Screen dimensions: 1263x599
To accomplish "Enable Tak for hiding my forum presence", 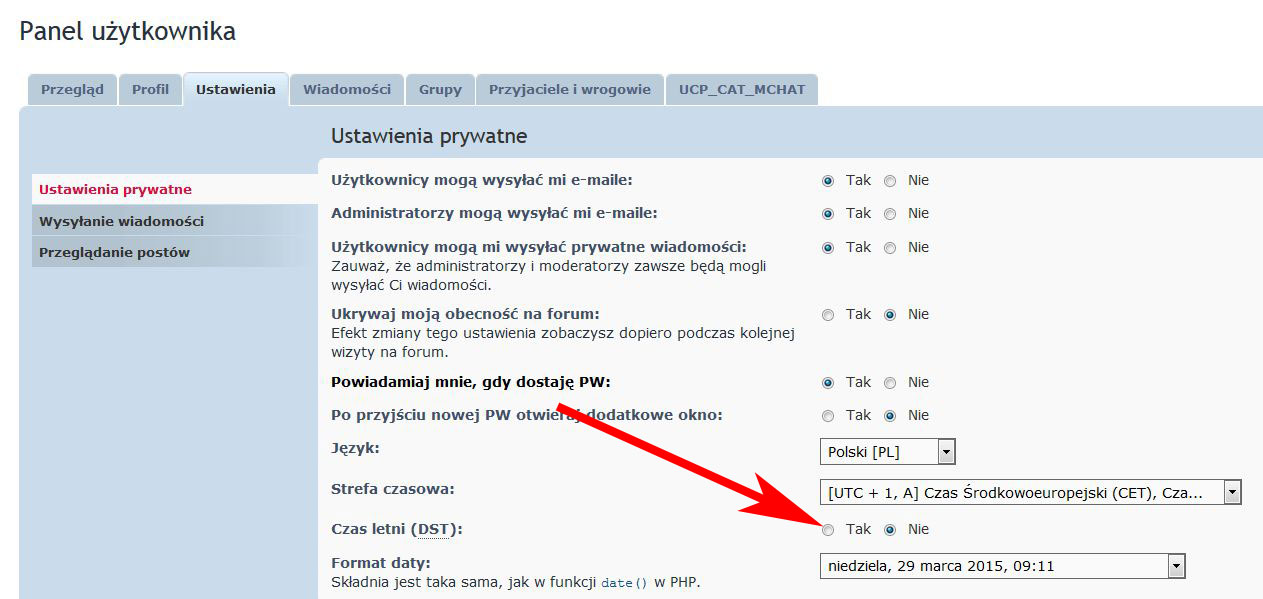I will click(x=828, y=315).
